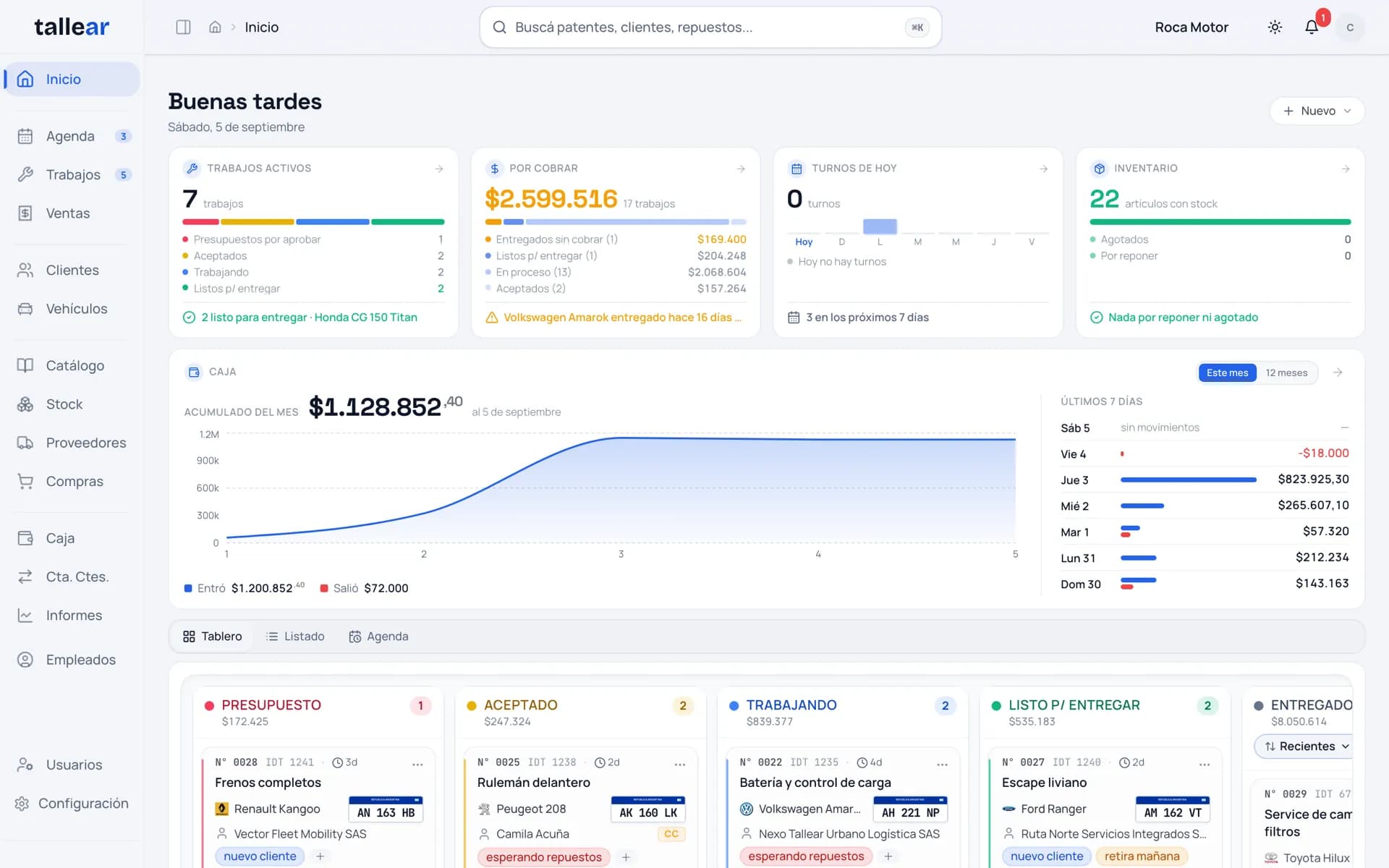Click the Proveedores truck icon
The width and height of the screenshot is (1389, 868).
pyautogui.click(x=25, y=443)
